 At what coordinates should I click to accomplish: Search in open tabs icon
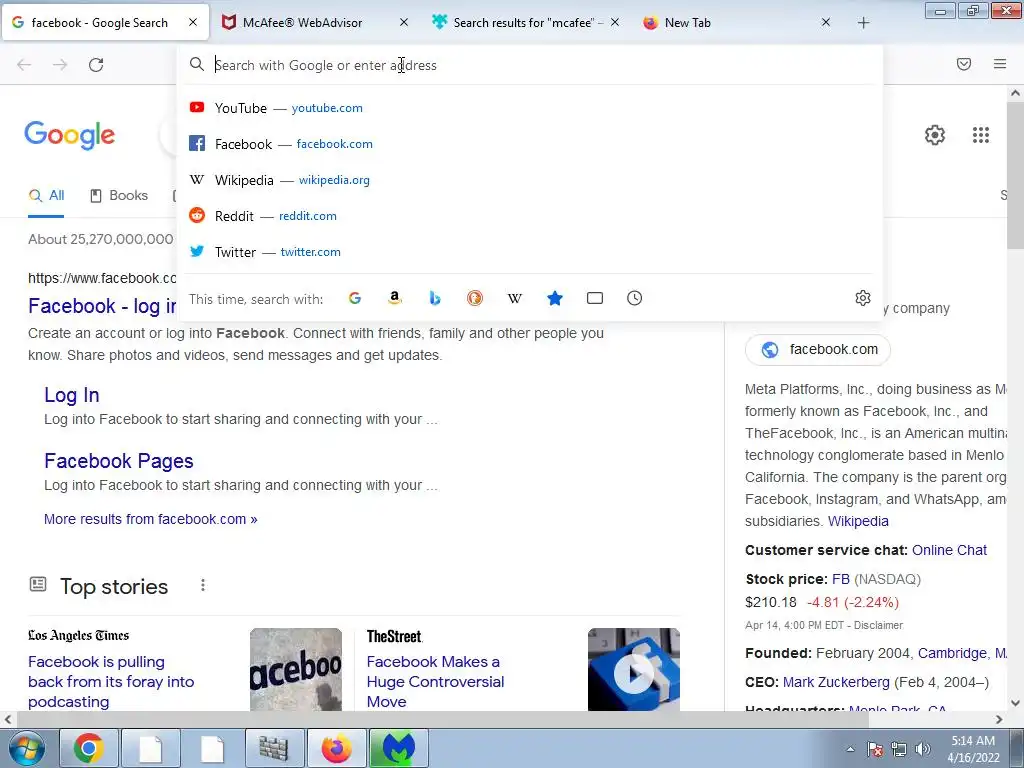pyautogui.click(x=595, y=298)
